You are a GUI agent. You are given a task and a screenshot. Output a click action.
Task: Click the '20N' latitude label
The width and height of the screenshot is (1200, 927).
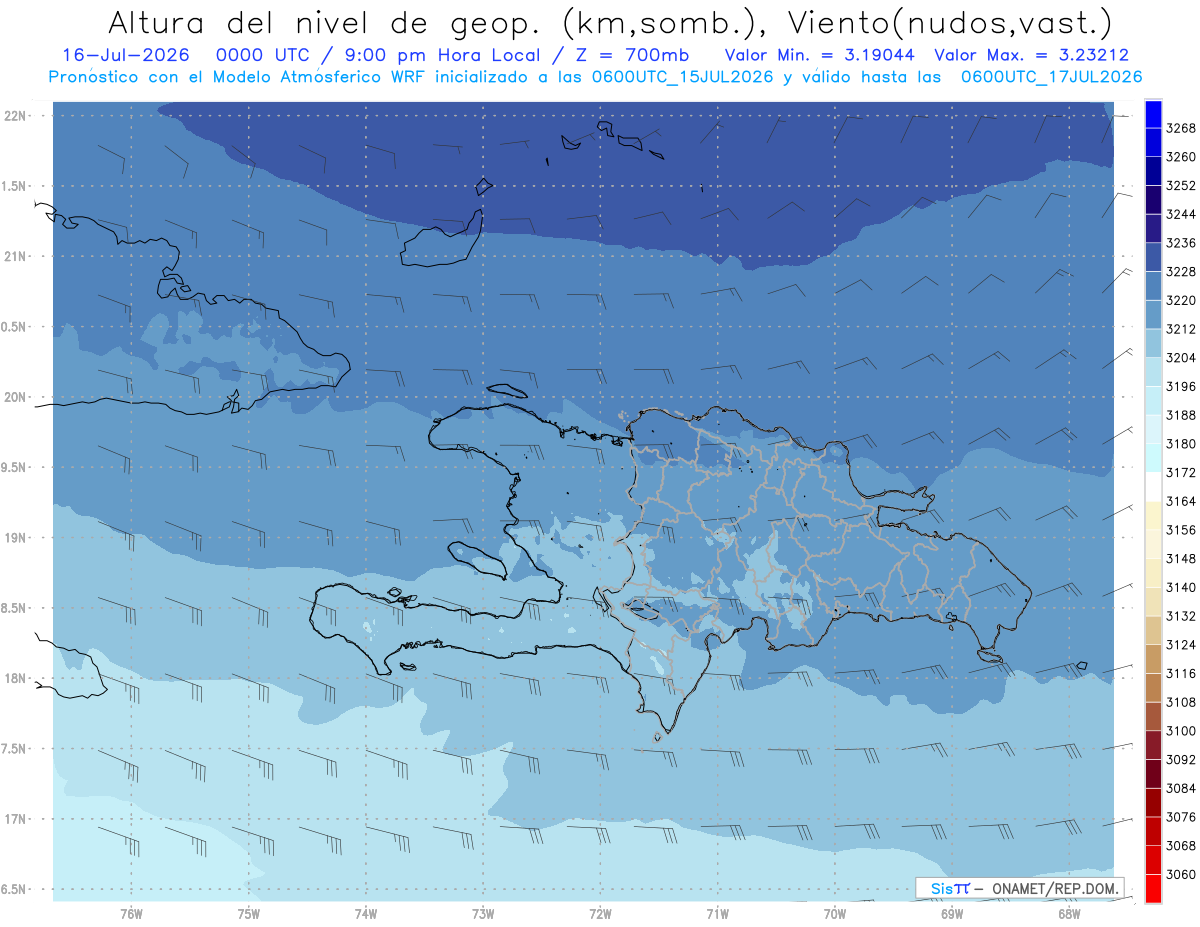click(x=15, y=397)
